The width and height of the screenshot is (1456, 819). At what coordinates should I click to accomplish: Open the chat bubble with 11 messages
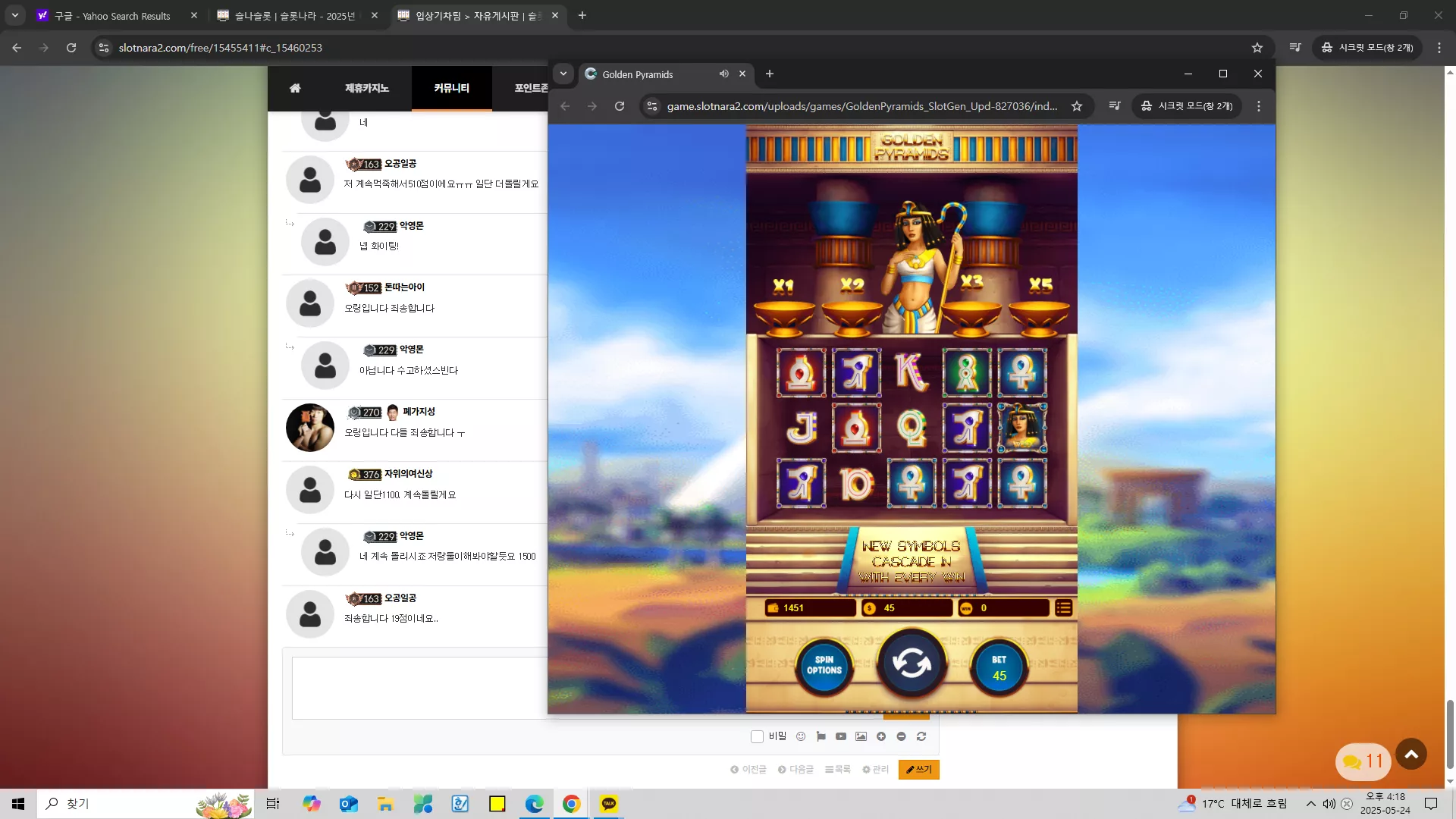tap(1363, 761)
